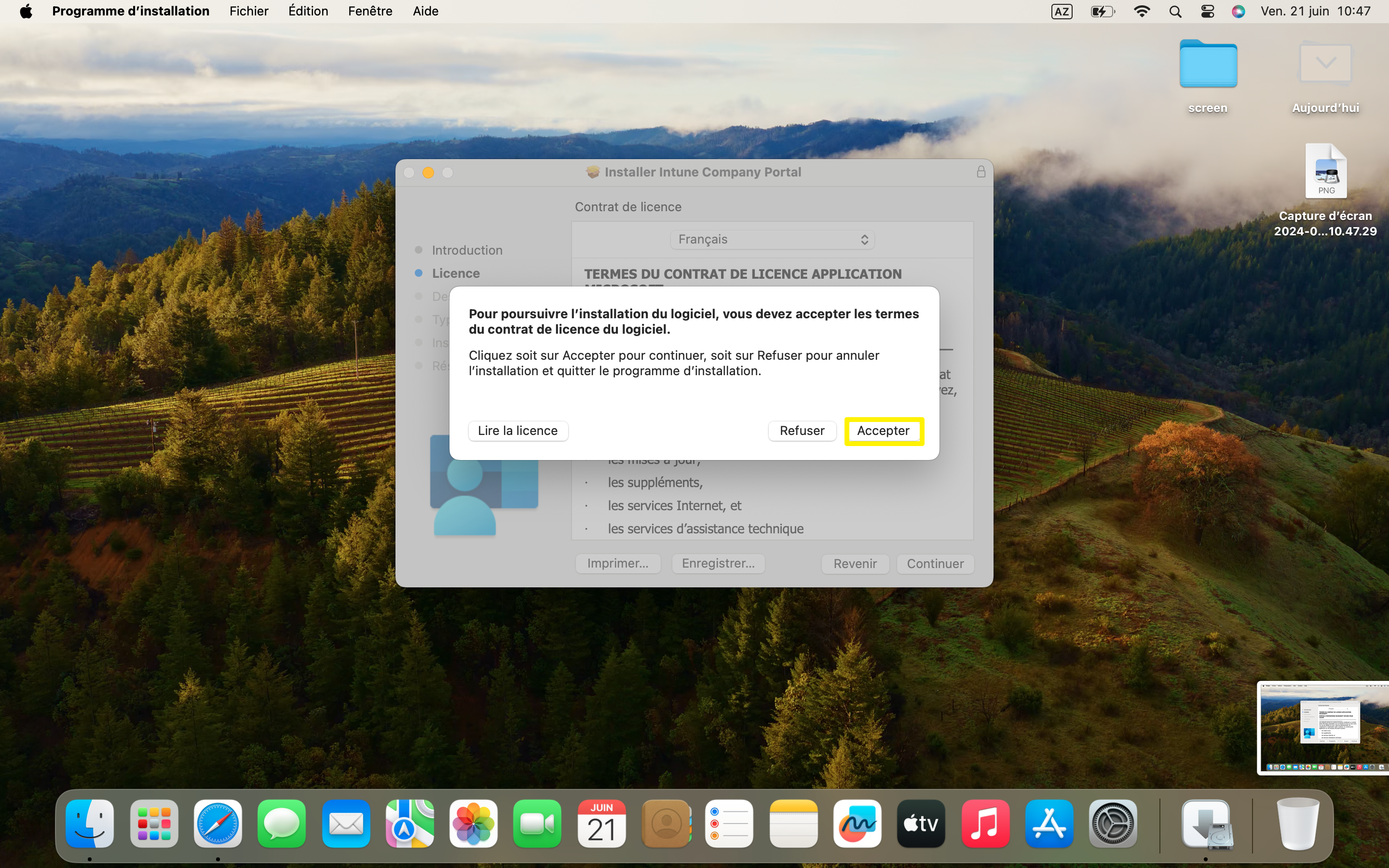Click the Siri icon in the menu bar
Viewport: 1389px width, 868px height.
click(1238, 12)
